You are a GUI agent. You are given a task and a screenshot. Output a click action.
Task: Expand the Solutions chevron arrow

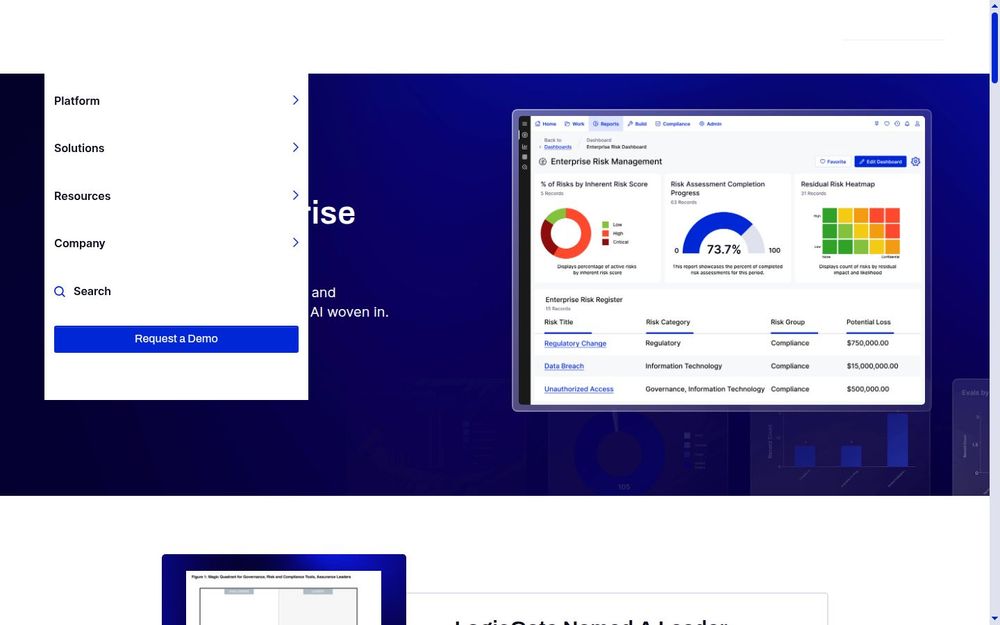tap(295, 147)
